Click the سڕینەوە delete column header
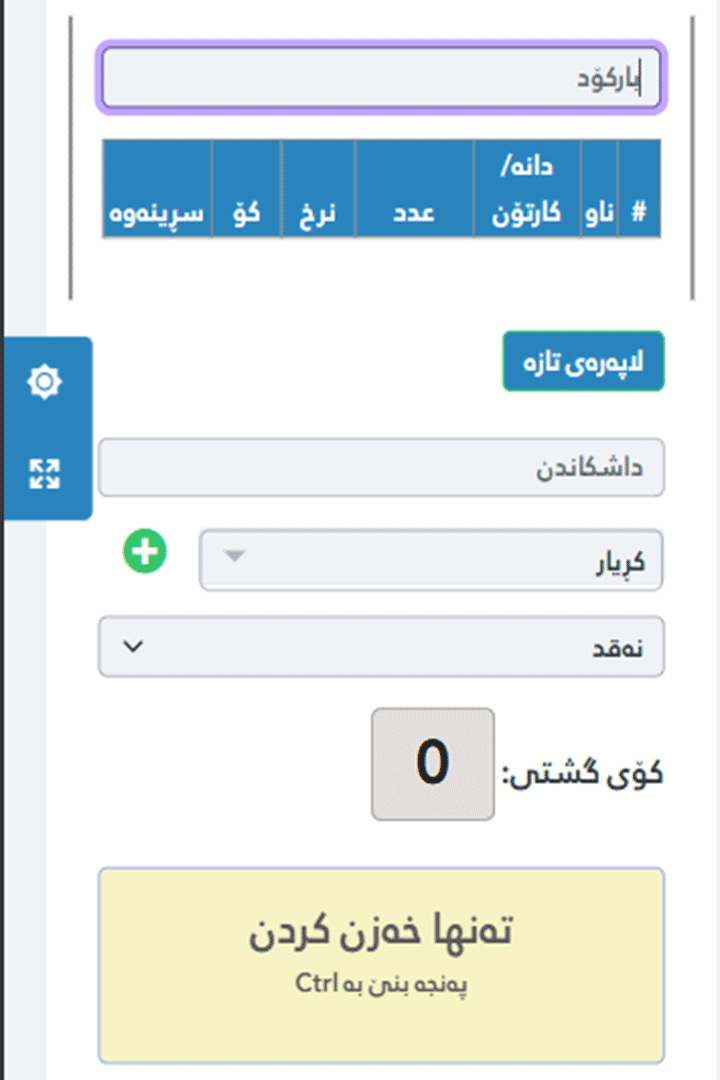The width and height of the screenshot is (720, 1080). (x=157, y=214)
